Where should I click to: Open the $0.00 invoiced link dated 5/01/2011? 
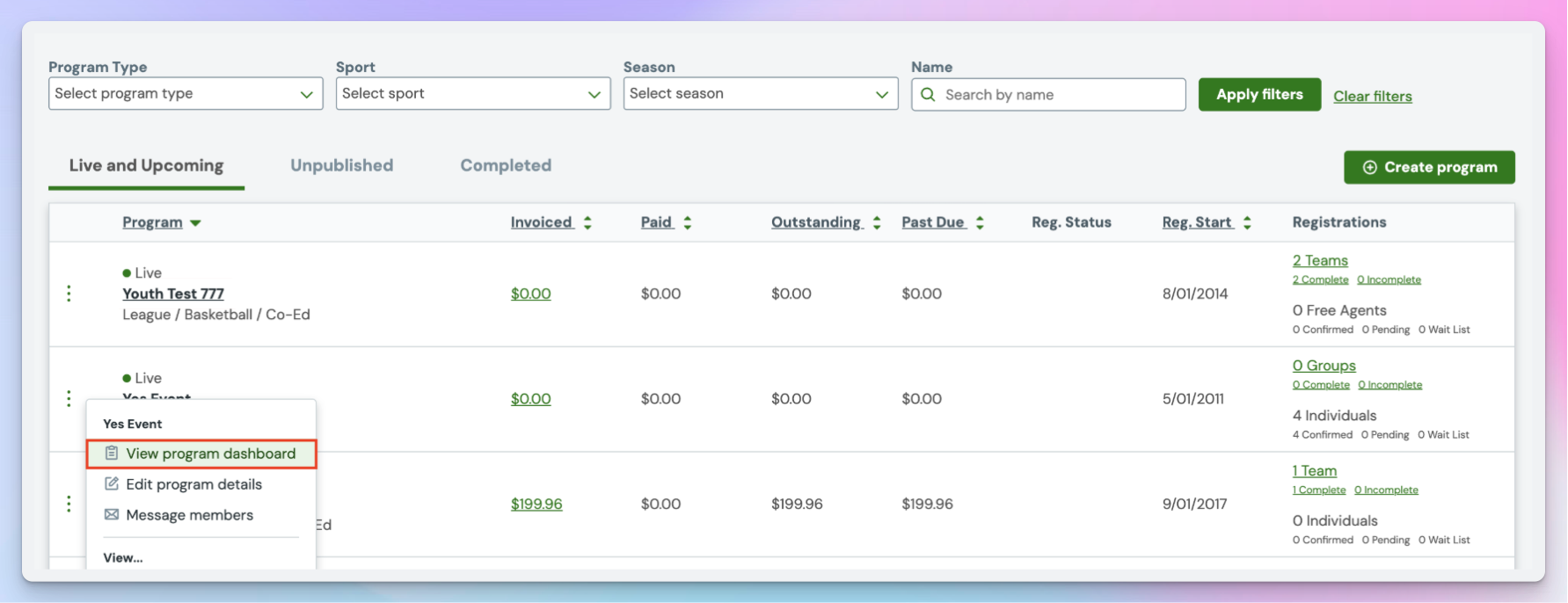(531, 398)
